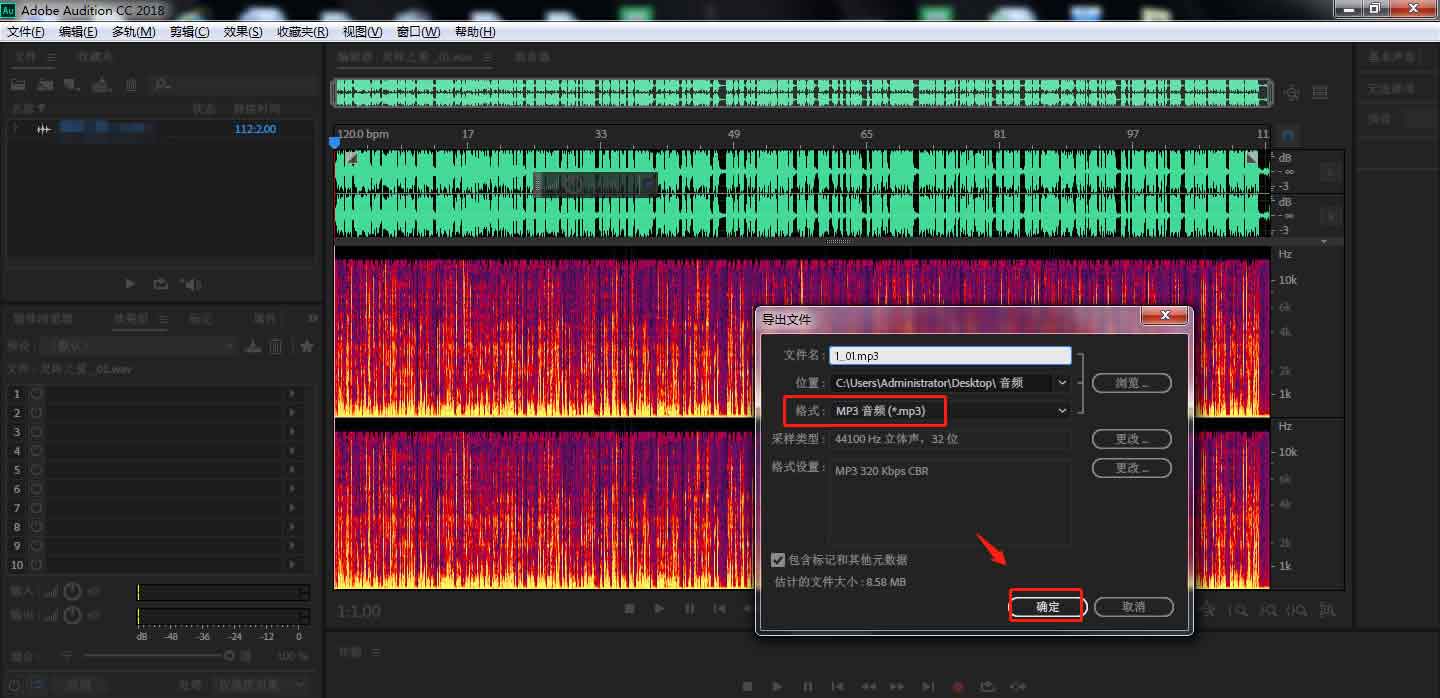The image size is (1440, 698).
Task: Click the favorite star icon in effects rack
Action: point(307,346)
